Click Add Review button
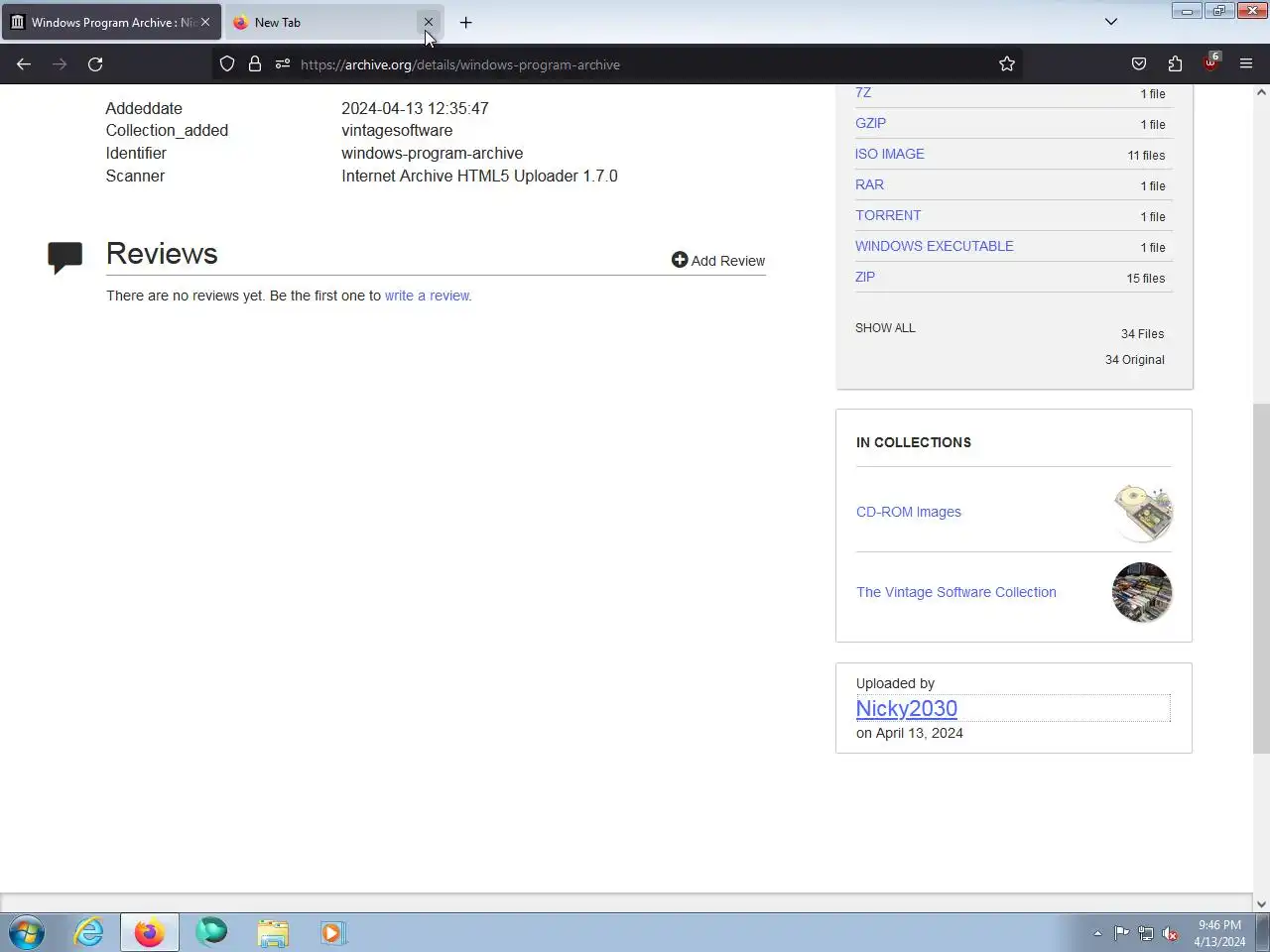Screen dimensions: 1270x952 718,260
